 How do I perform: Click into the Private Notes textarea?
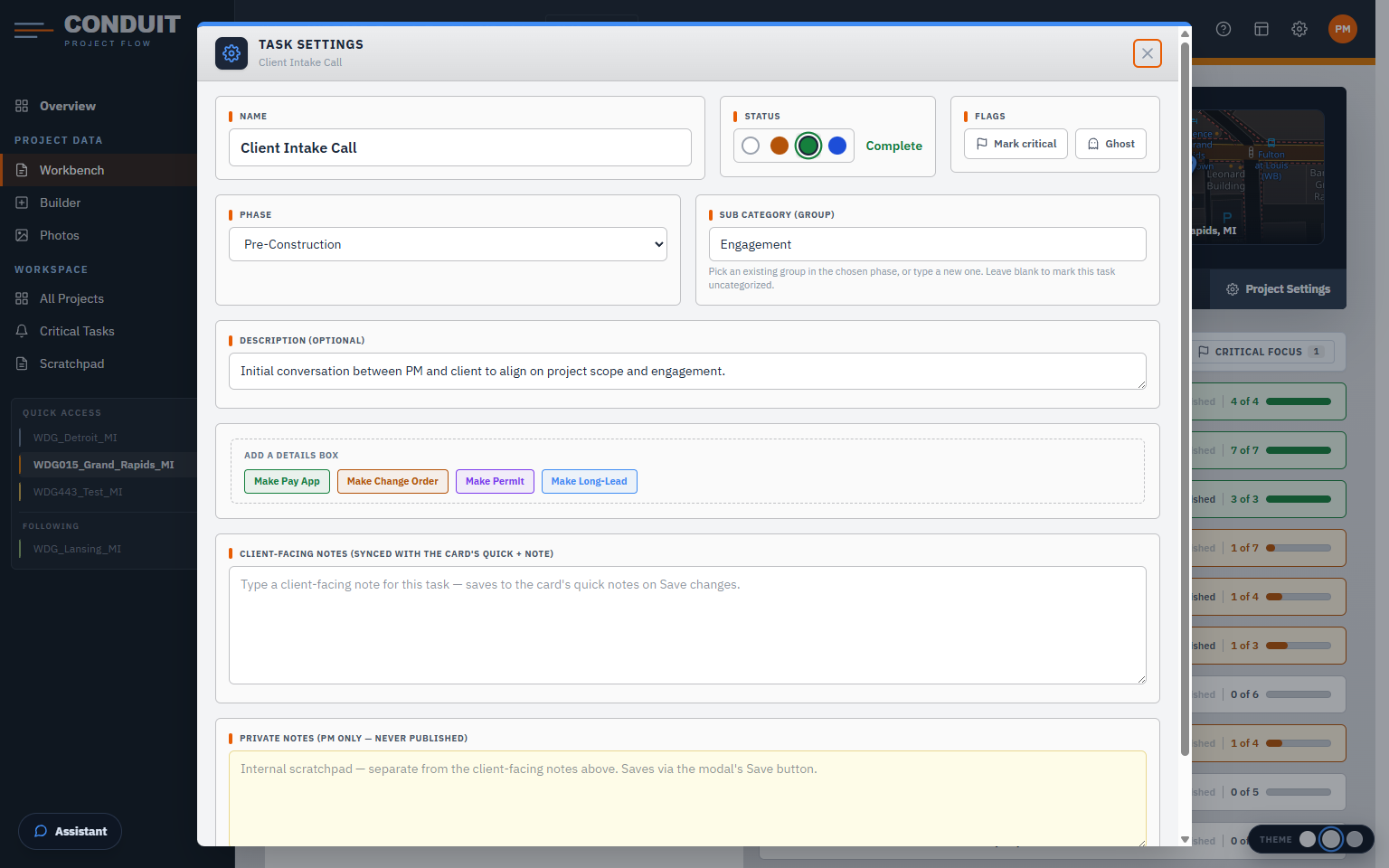[687, 798]
